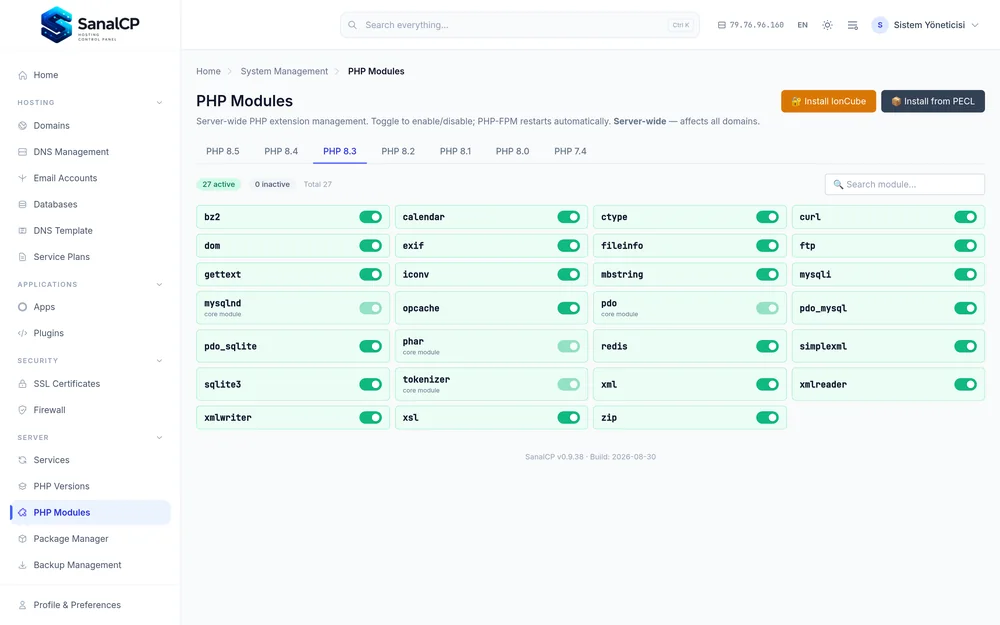Select the PHP 7.4 tab
The height and width of the screenshot is (625, 1000).
click(x=570, y=151)
